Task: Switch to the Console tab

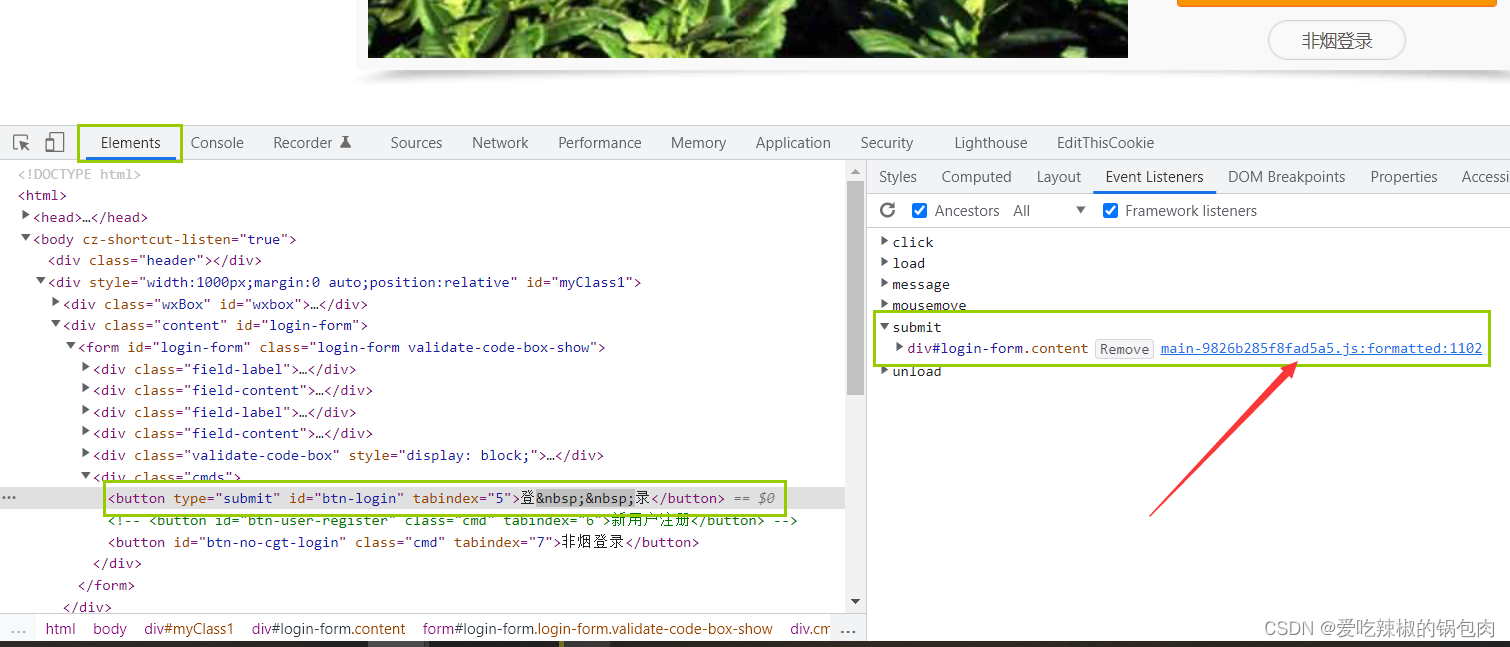Action: pos(217,143)
